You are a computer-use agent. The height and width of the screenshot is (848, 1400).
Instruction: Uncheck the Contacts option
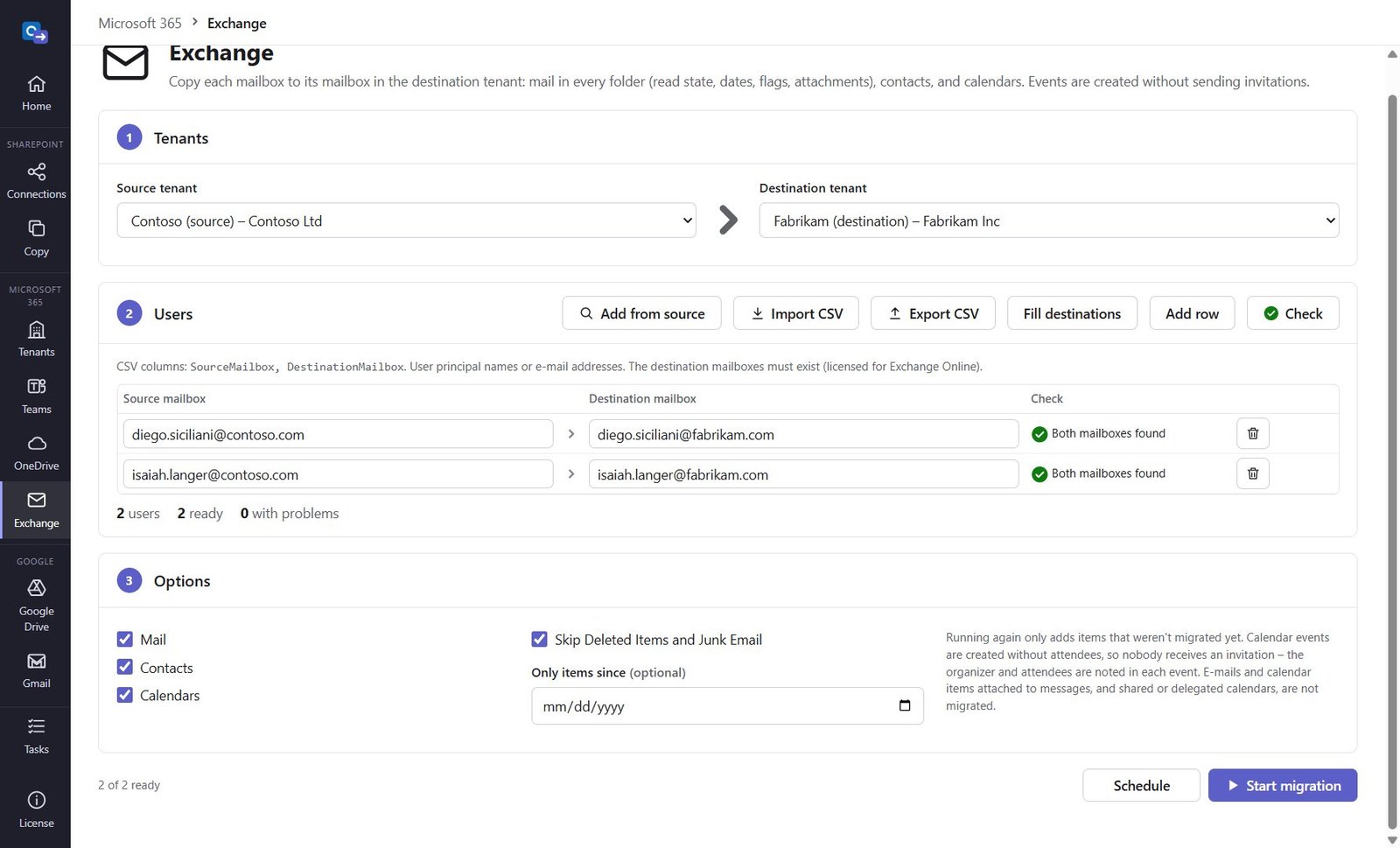(x=125, y=668)
